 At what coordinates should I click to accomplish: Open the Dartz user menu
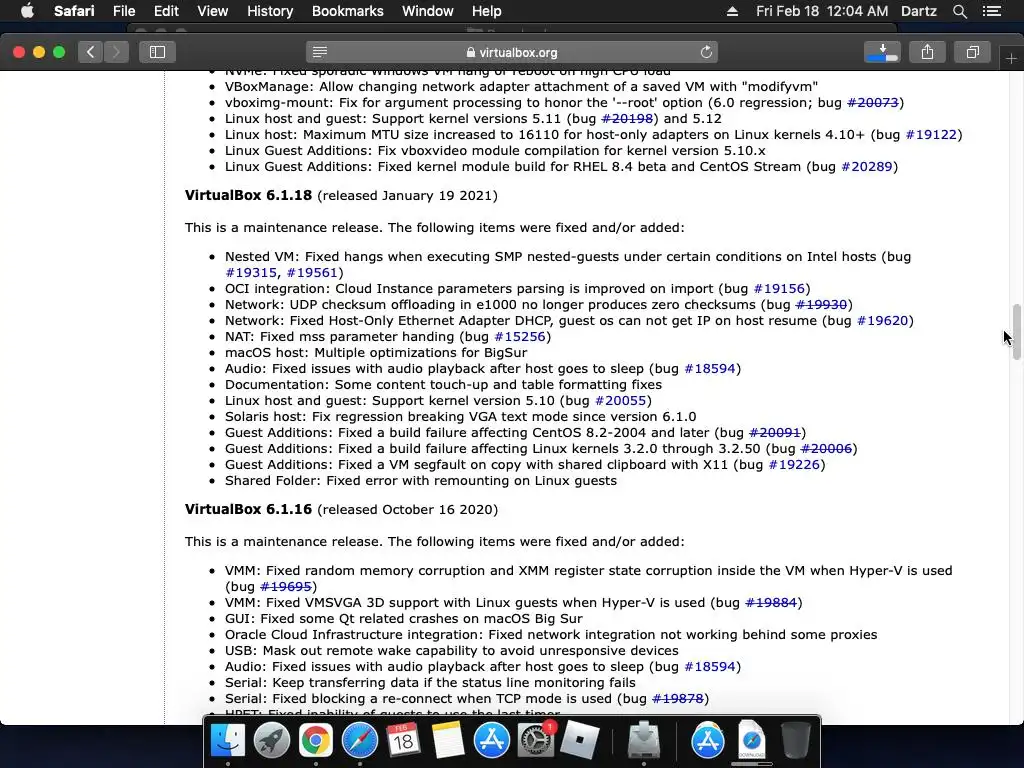pos(919,11)
